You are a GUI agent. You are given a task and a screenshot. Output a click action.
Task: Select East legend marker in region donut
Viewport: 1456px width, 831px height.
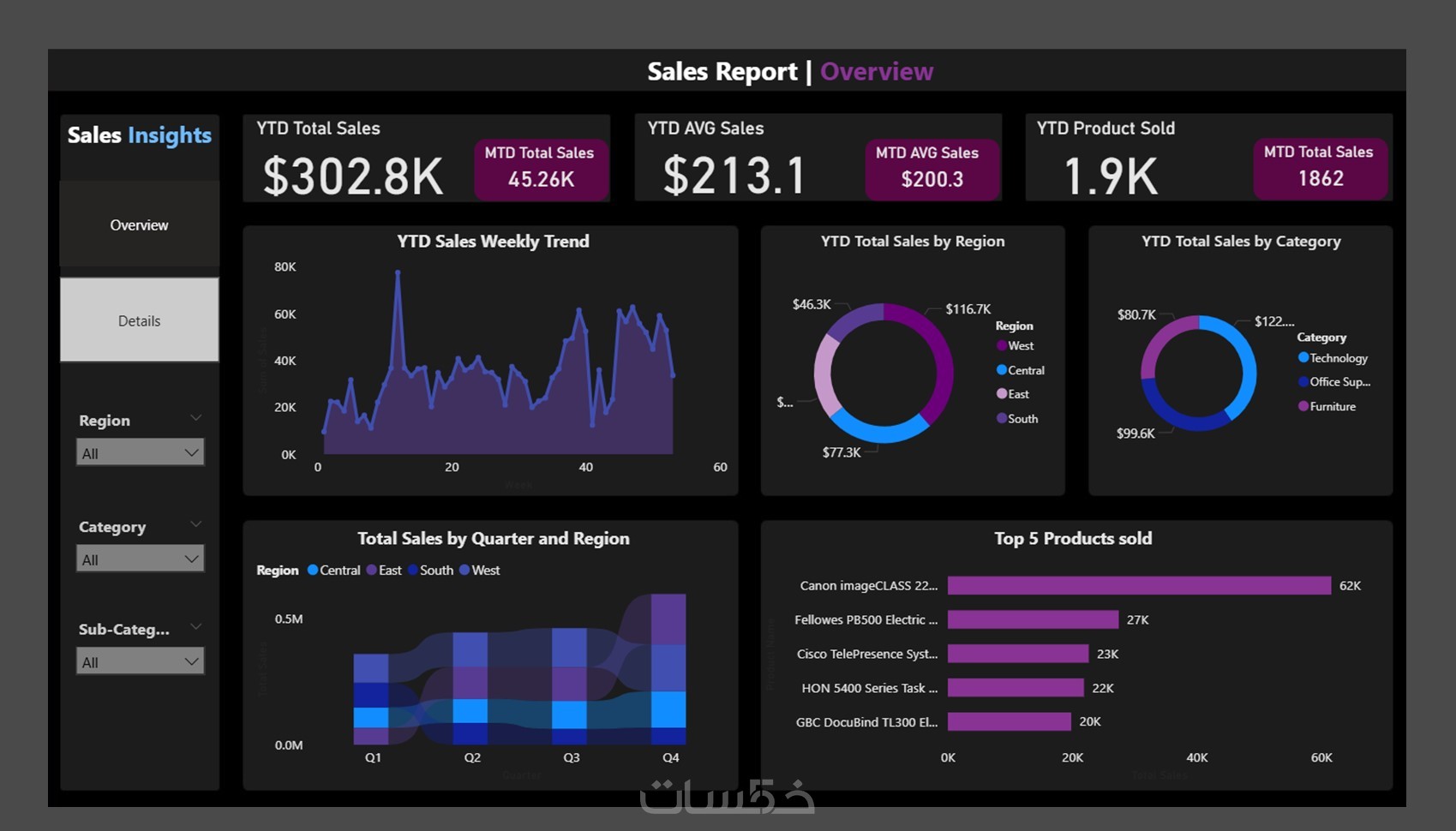pos(1001,394)
